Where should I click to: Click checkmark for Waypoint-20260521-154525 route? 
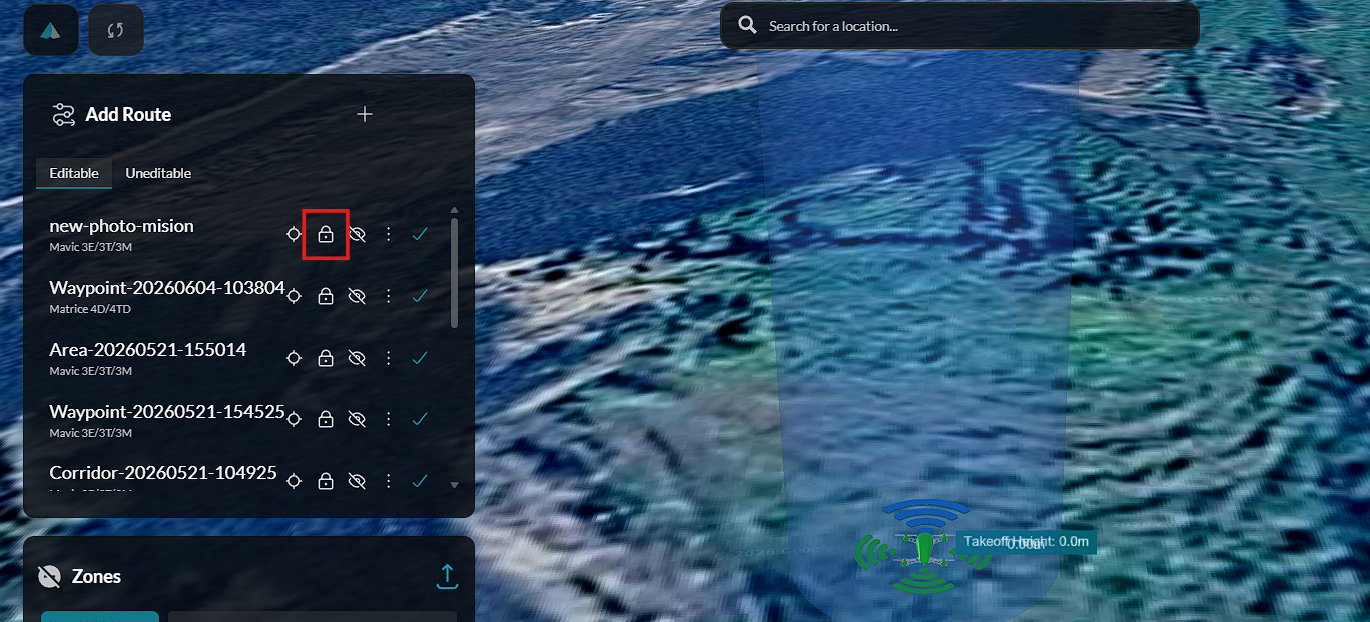(420, 420)
